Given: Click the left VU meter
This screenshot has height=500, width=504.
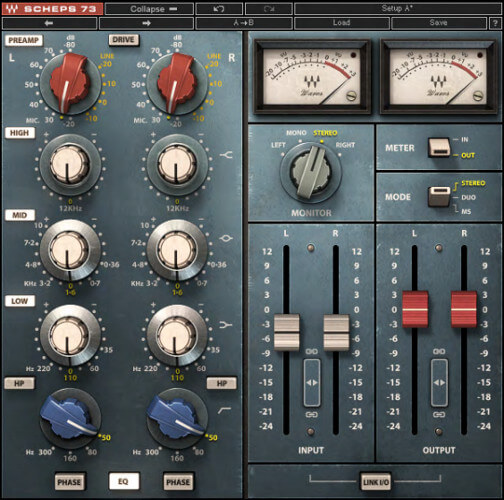Looking at the screenshot, I should tap(312, 77).
